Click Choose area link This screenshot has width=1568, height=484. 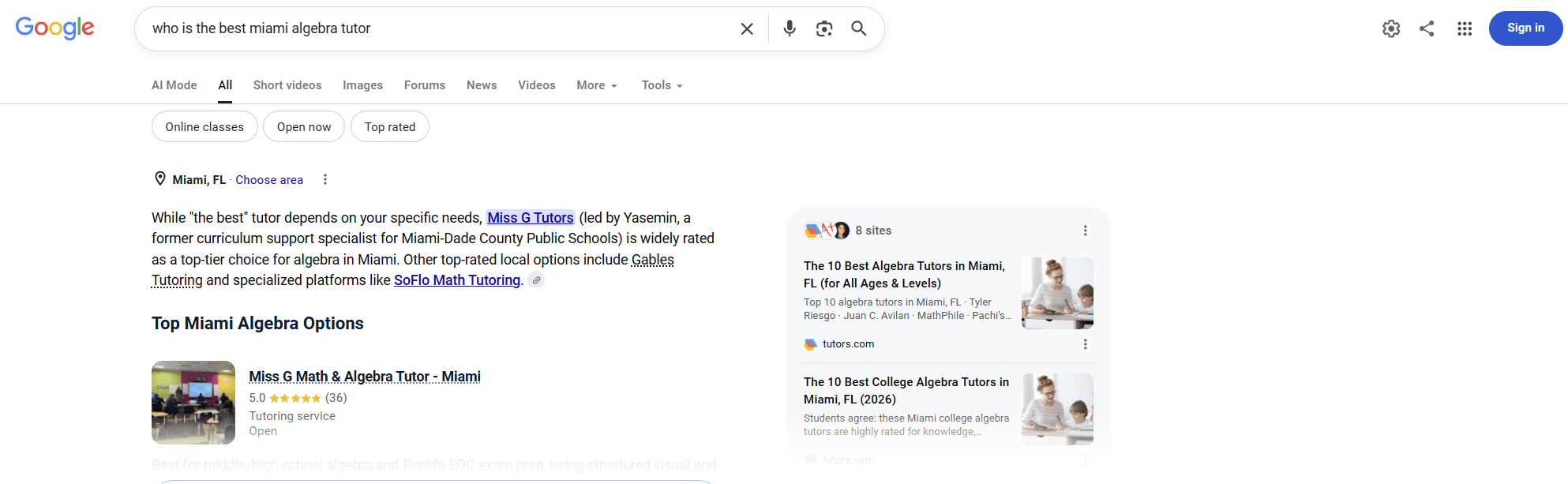click(x=269, y=180)
